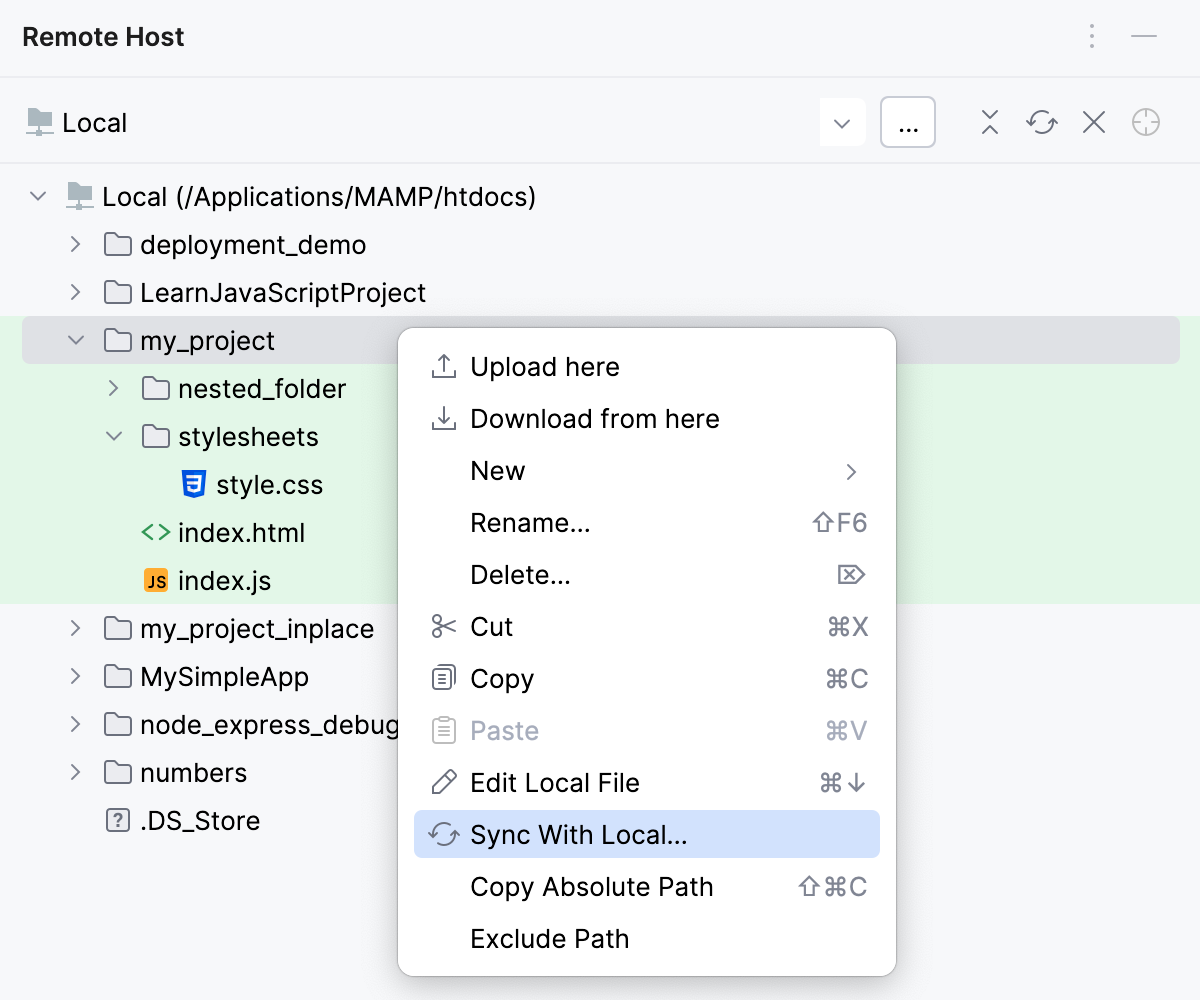Screen dimensions: 1200x1000
Task: Click the Collapse All toolbar icon
Action: [989, 122]
